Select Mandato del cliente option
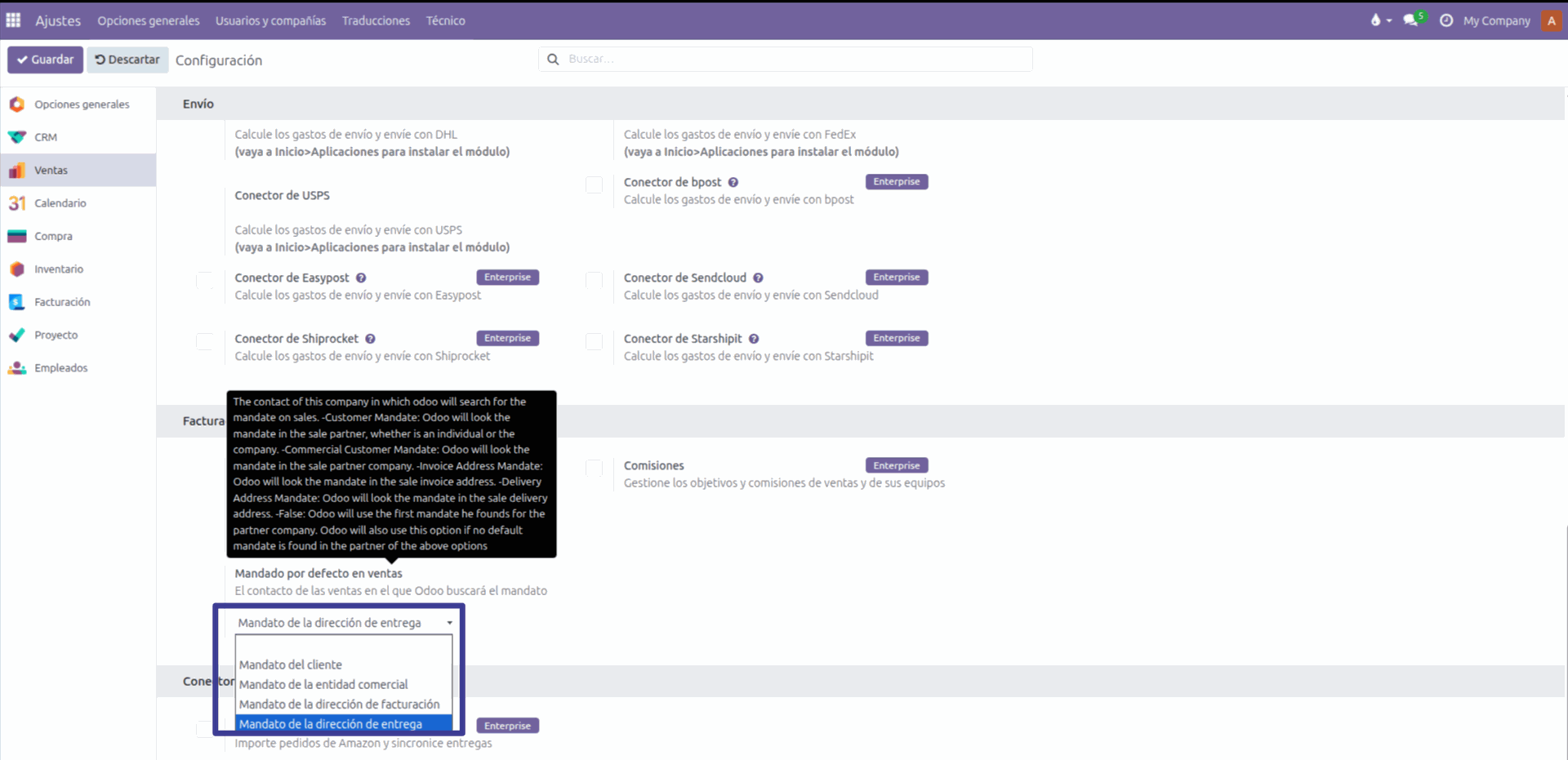Screen dimensions: 1568x760 click(291, 664)
